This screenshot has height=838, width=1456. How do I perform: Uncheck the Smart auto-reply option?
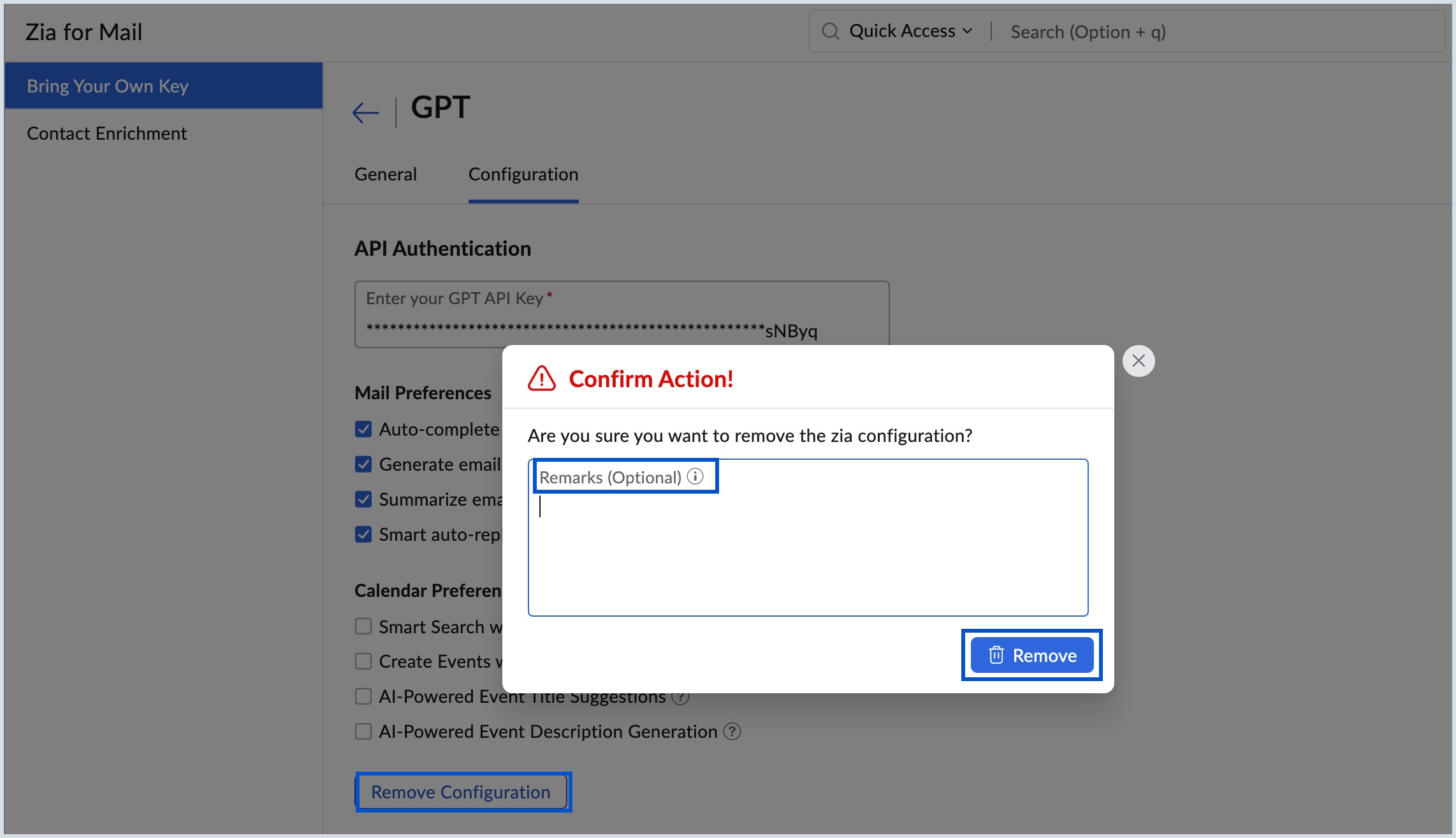click(363, 534)
